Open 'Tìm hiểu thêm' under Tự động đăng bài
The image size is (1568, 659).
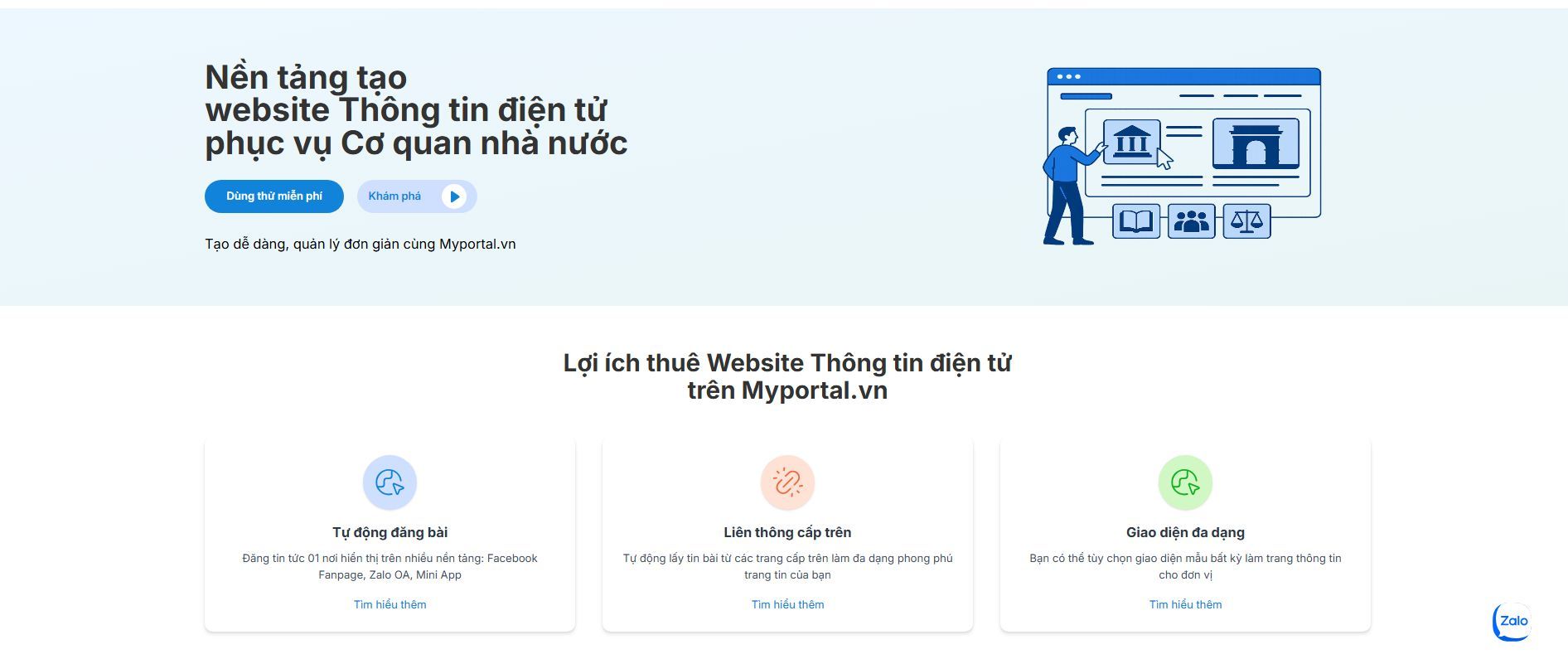click(x=390, y=604)
